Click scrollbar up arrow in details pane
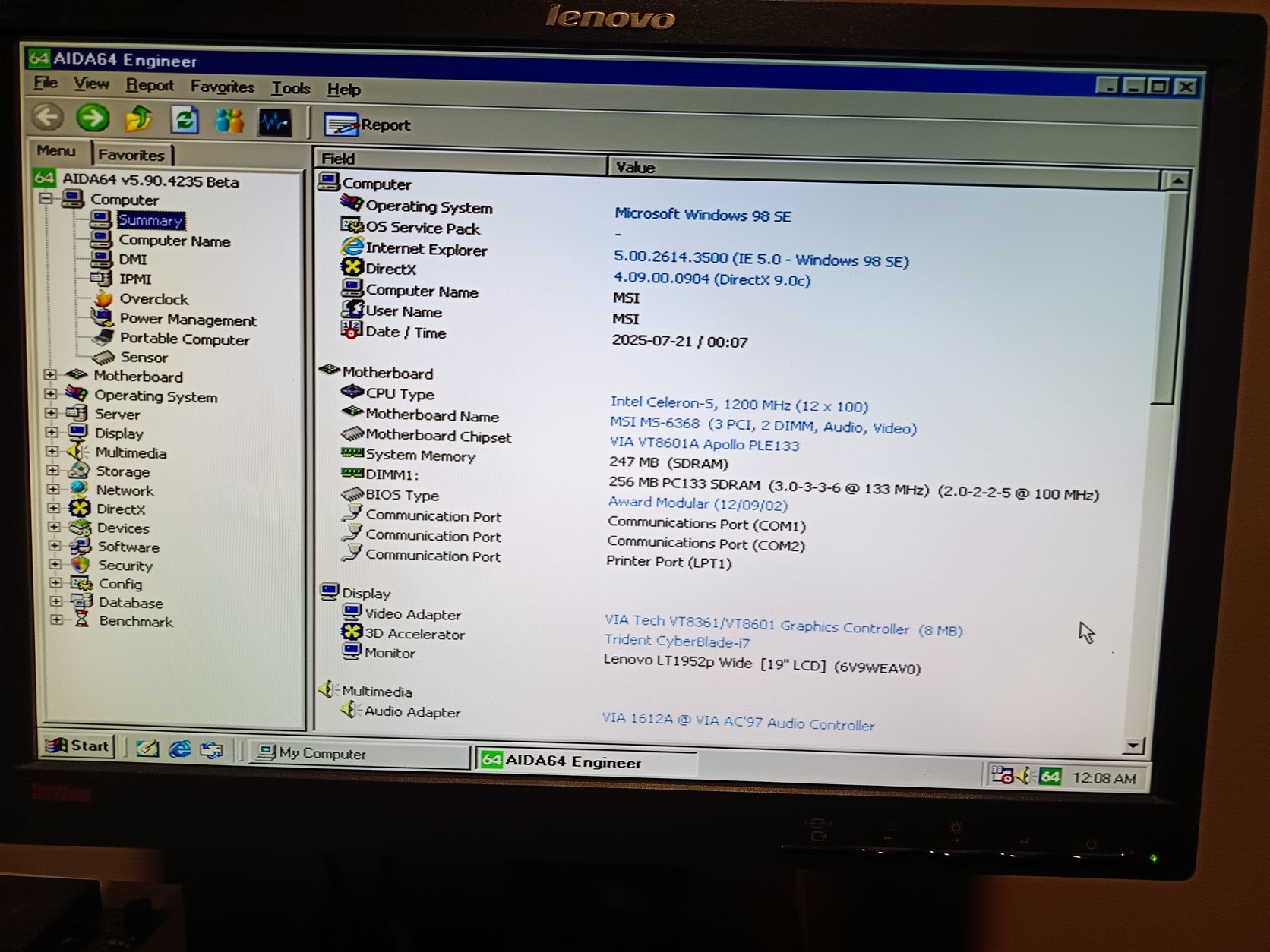The image size is (1270, 952). (1177, 181)
